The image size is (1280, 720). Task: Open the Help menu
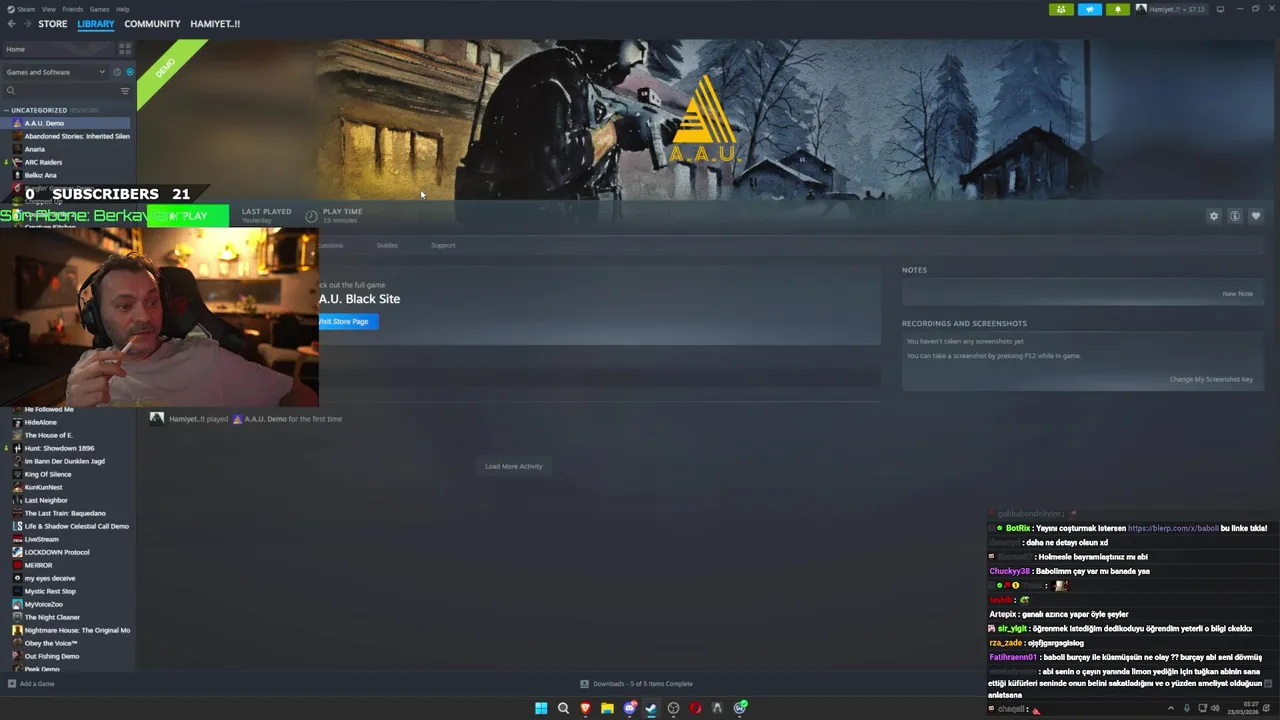coord(122,9)
